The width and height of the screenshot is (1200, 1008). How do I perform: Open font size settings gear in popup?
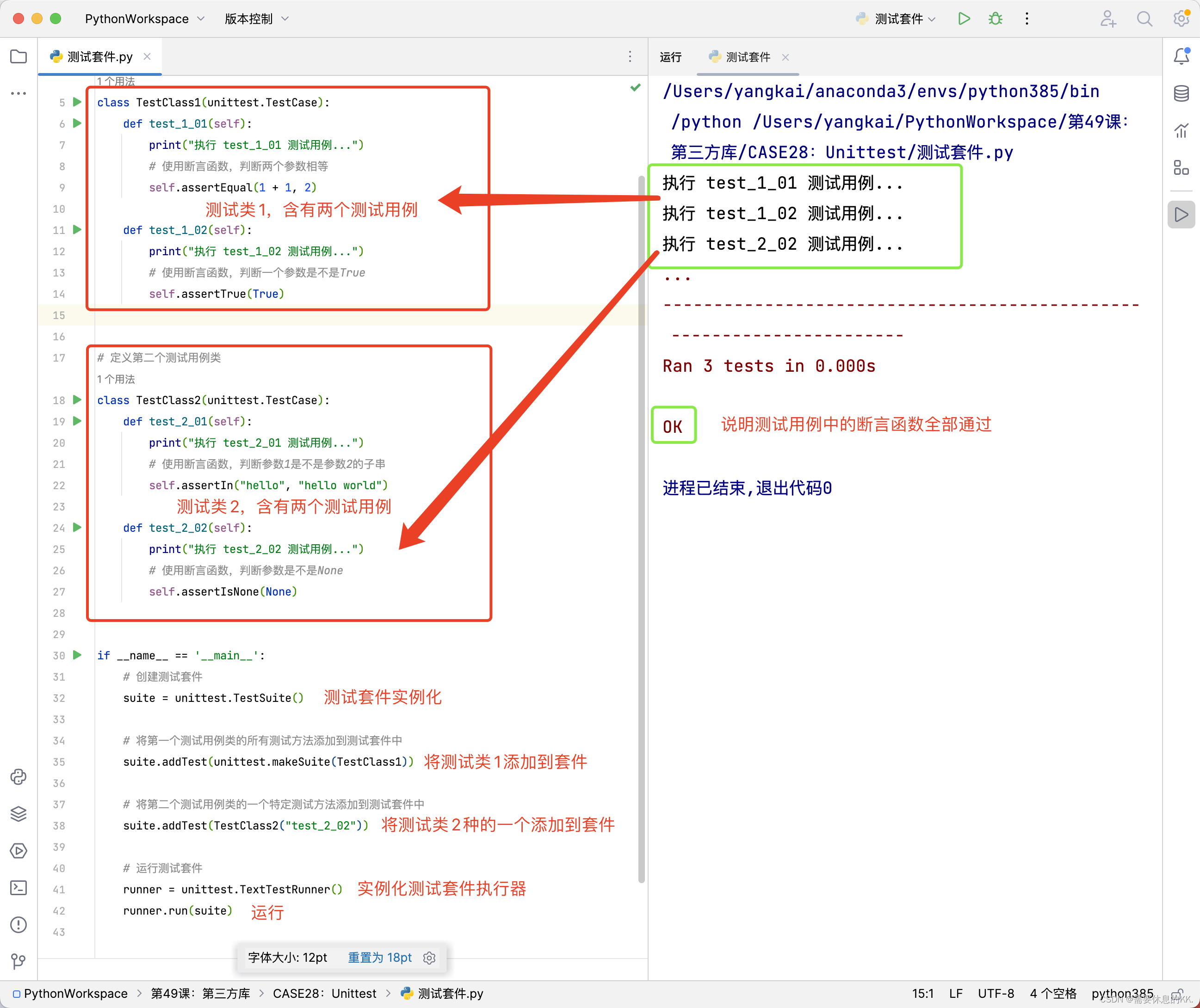point(429,958)
